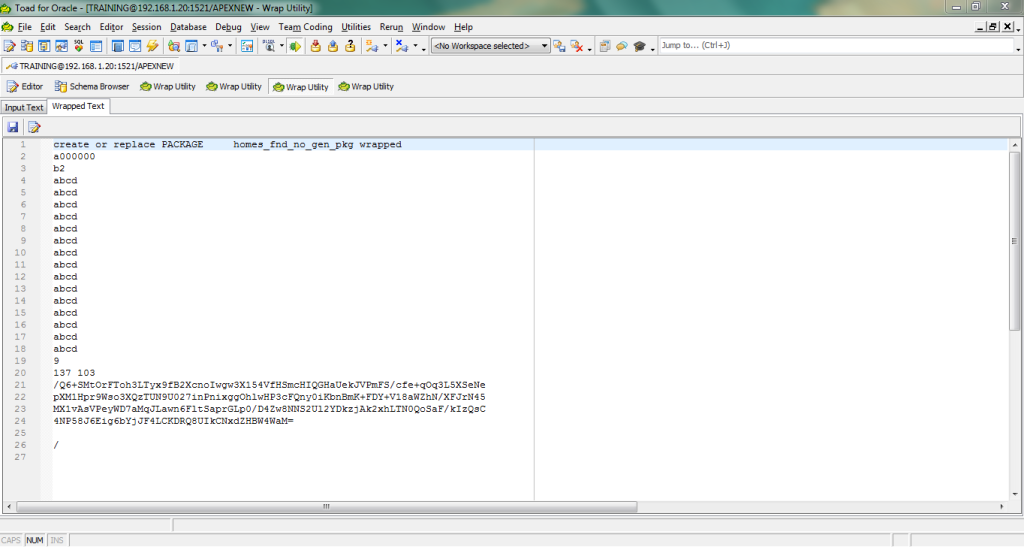1024x547 pixels.
Task: Click the documents icon beside chat bubbles
Action: [x=605, y=46]
